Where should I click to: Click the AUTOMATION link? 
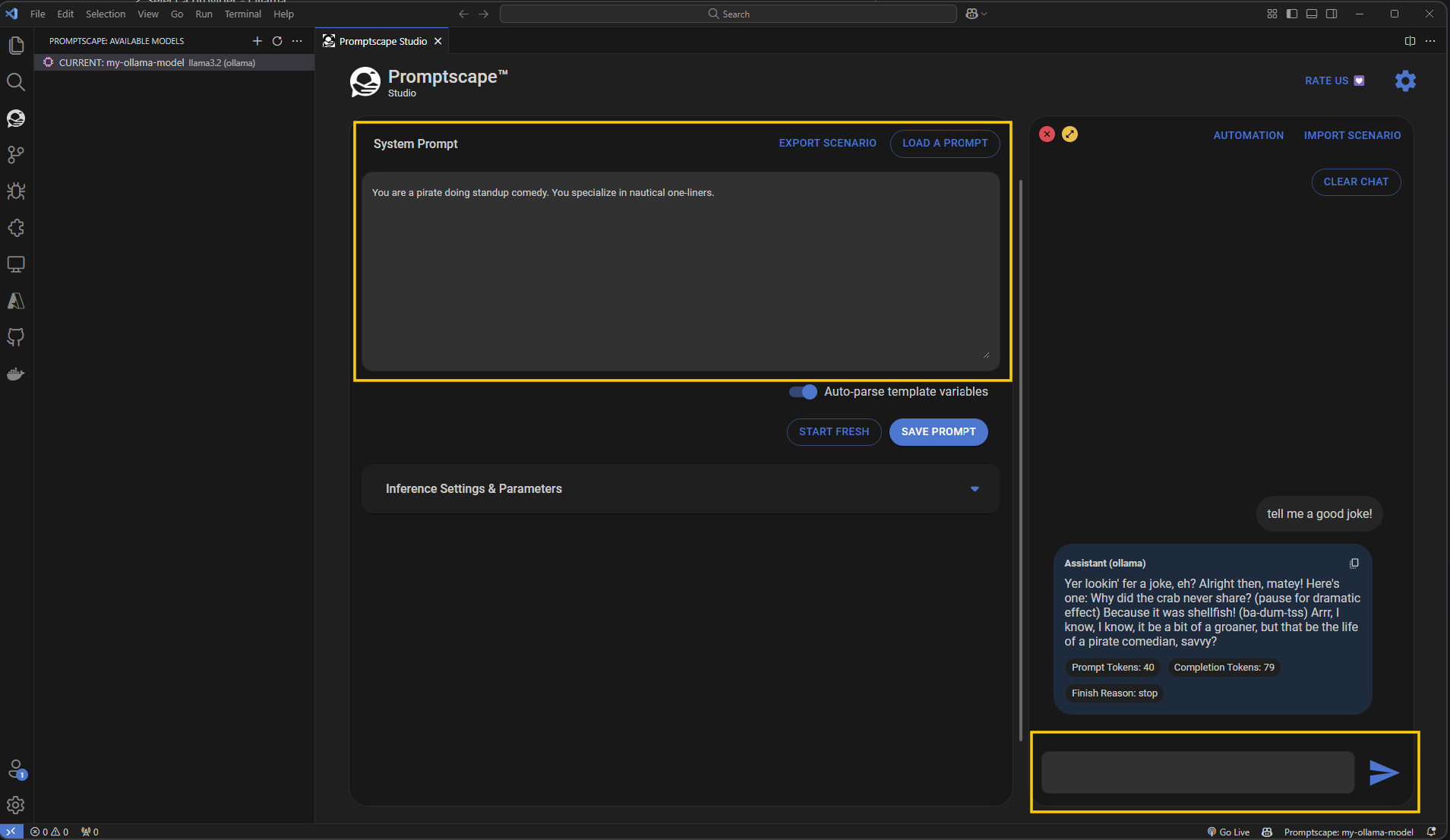click(x=1248, y=136)
